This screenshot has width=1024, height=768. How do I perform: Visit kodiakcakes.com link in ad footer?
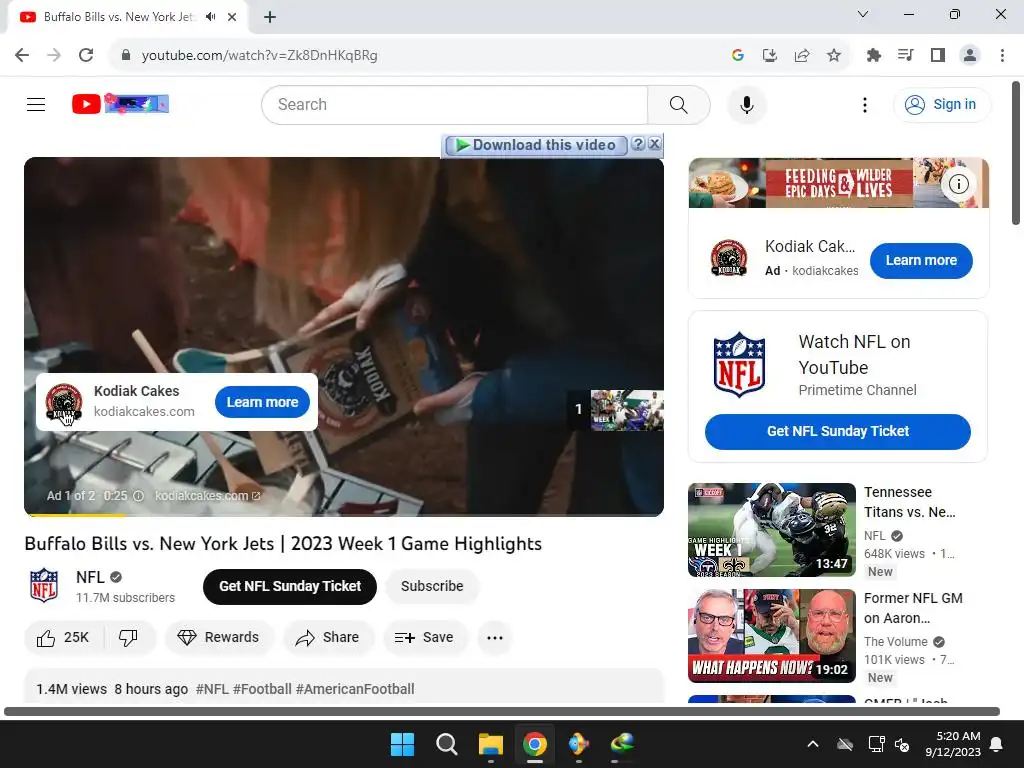coord(207,496)
